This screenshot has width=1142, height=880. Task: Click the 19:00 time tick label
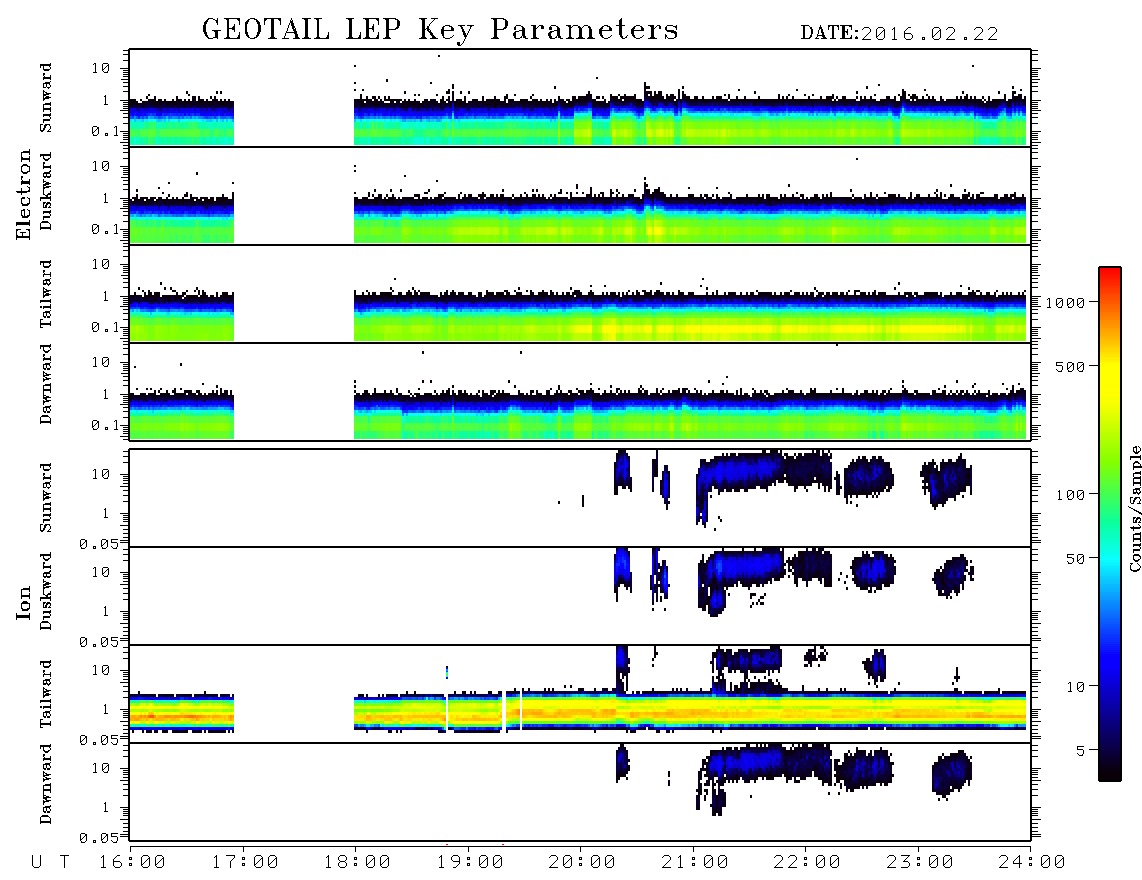click(470, 863)
